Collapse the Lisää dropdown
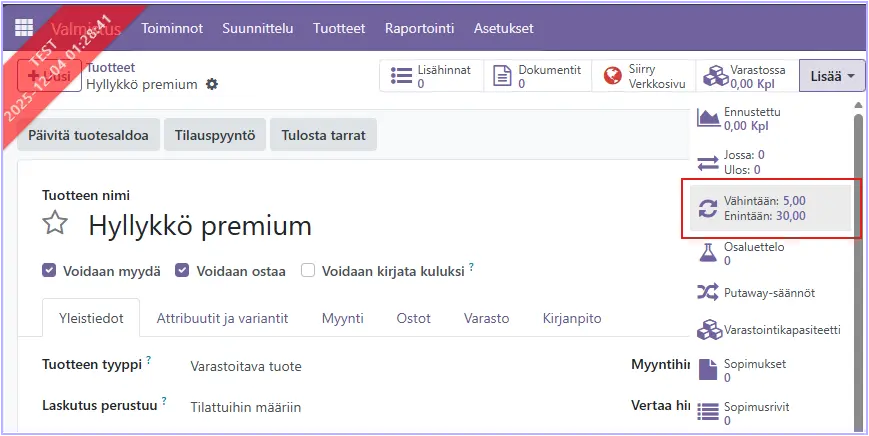Screen dimensions: 869x436 pyautogui.click(x=832, y=76)
